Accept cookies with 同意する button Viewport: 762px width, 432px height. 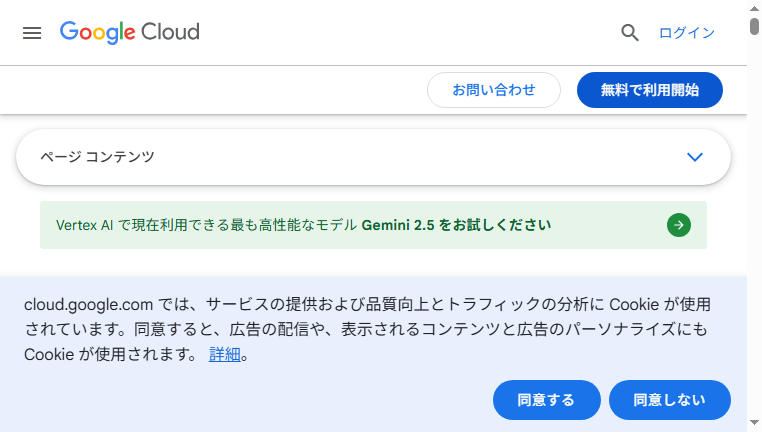click(x=547, y=400)
